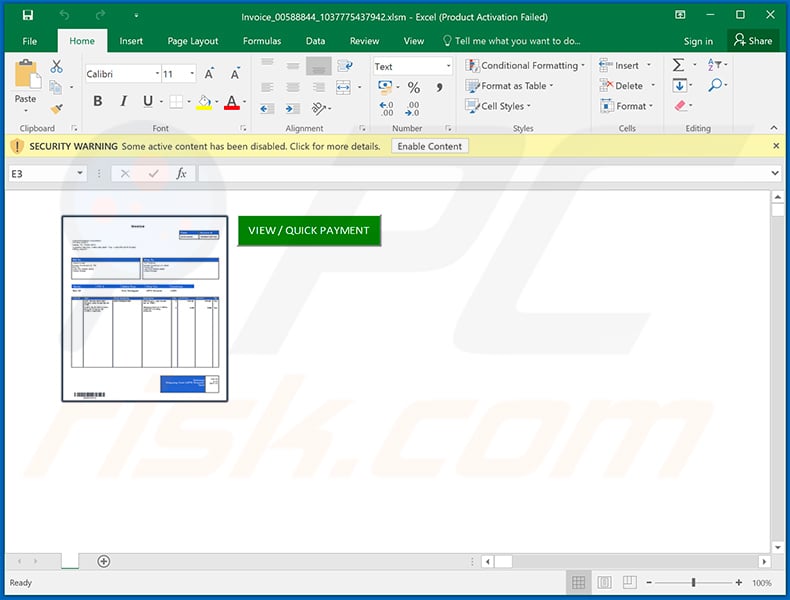Increase decimal places
This screenshot has width=790, height=600.
point(386,108)
